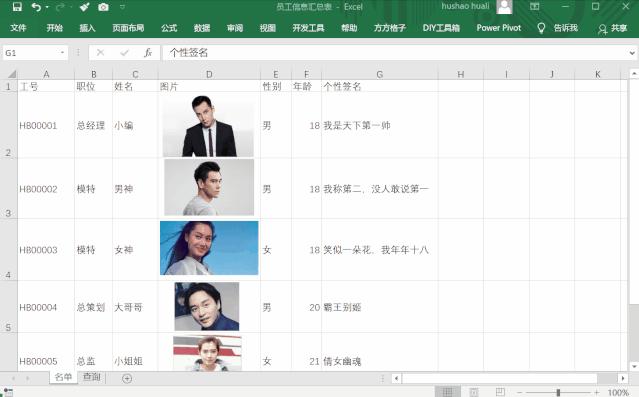Select the photo in the HB00002 row

[x=209, y=187]
